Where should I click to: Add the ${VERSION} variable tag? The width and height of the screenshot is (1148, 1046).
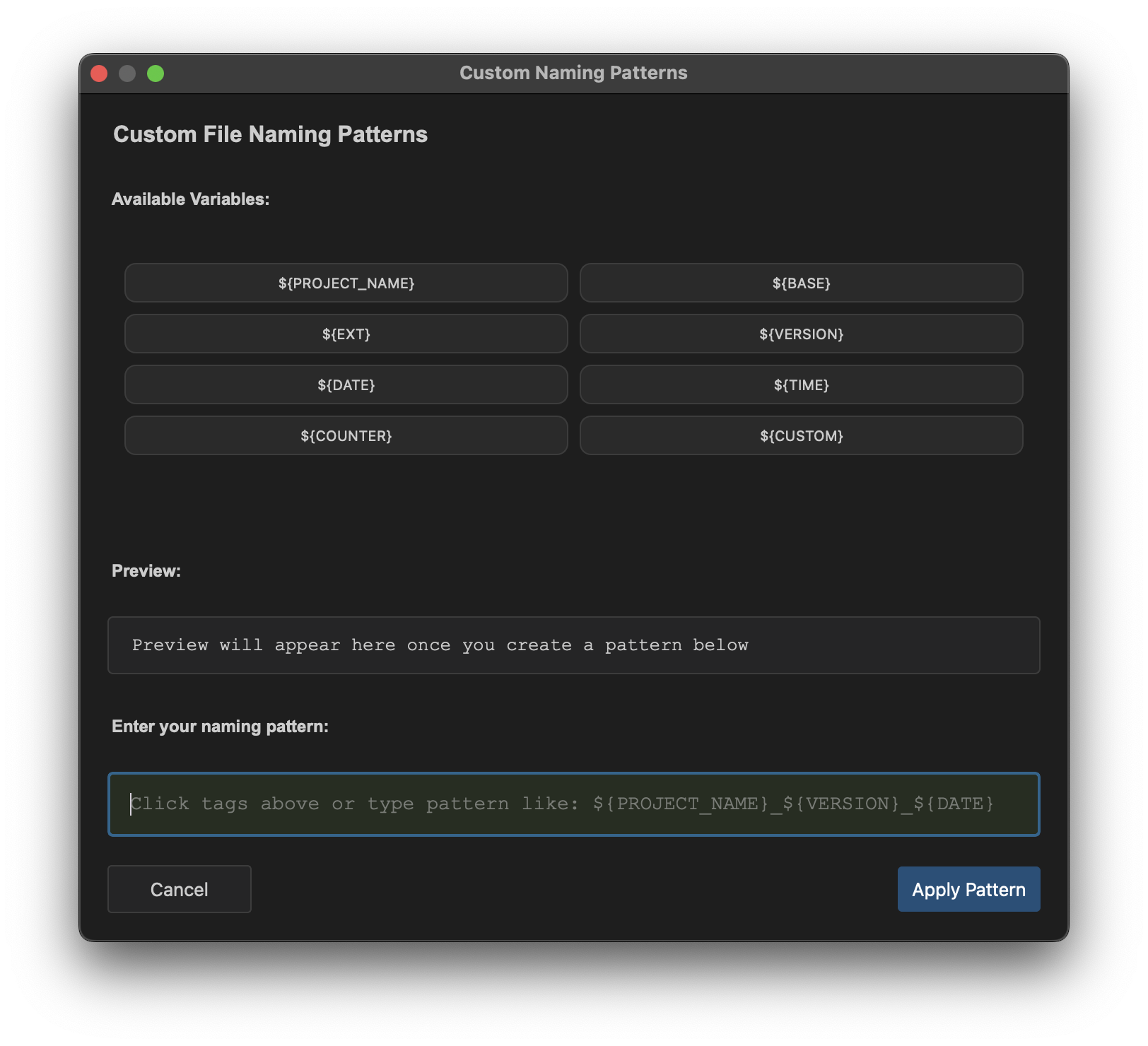pos(801,334)
